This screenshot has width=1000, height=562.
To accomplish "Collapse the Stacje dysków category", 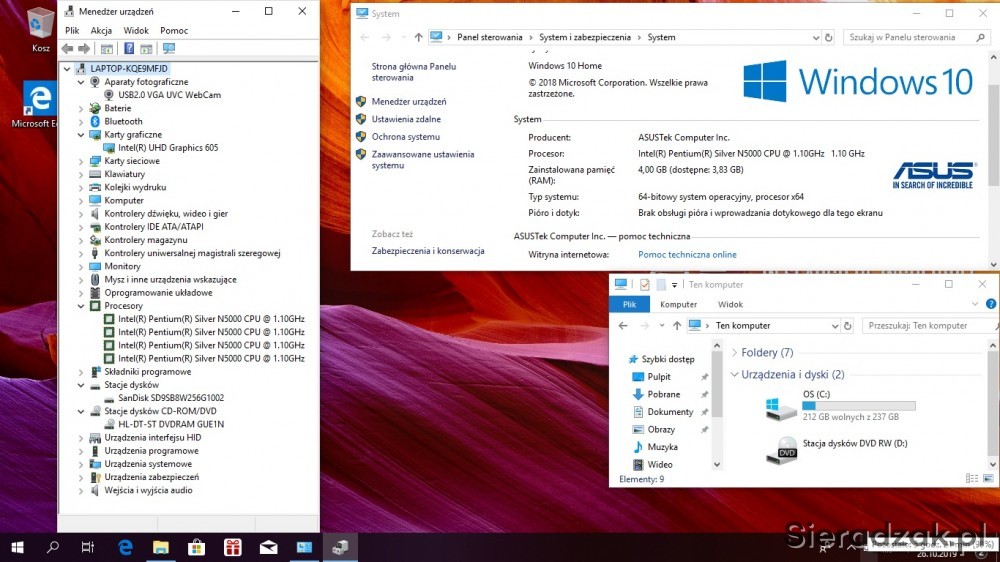I will (x=81, y=385).
